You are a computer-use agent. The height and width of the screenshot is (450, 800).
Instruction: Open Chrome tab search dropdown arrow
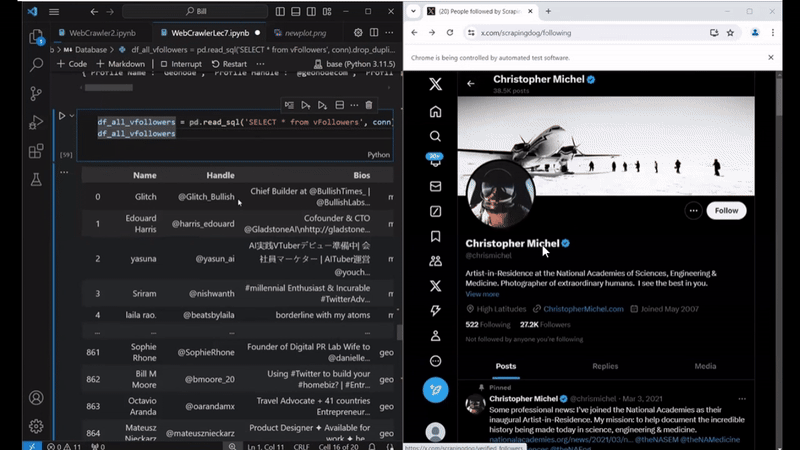coord(413,11)
